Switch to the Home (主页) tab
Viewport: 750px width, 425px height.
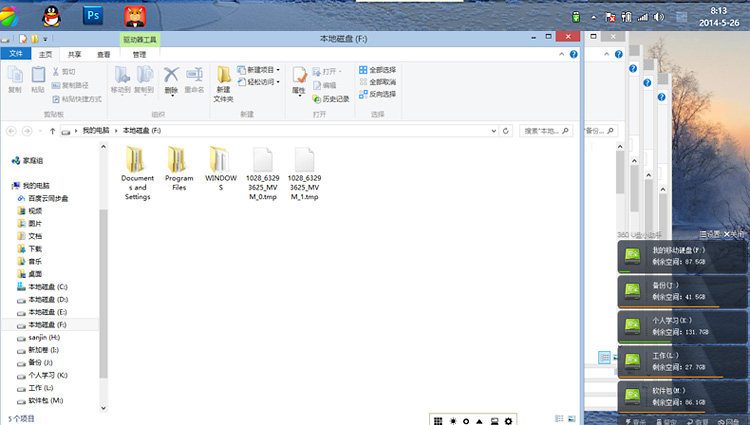pyautogui.click(x=45, y=54)
